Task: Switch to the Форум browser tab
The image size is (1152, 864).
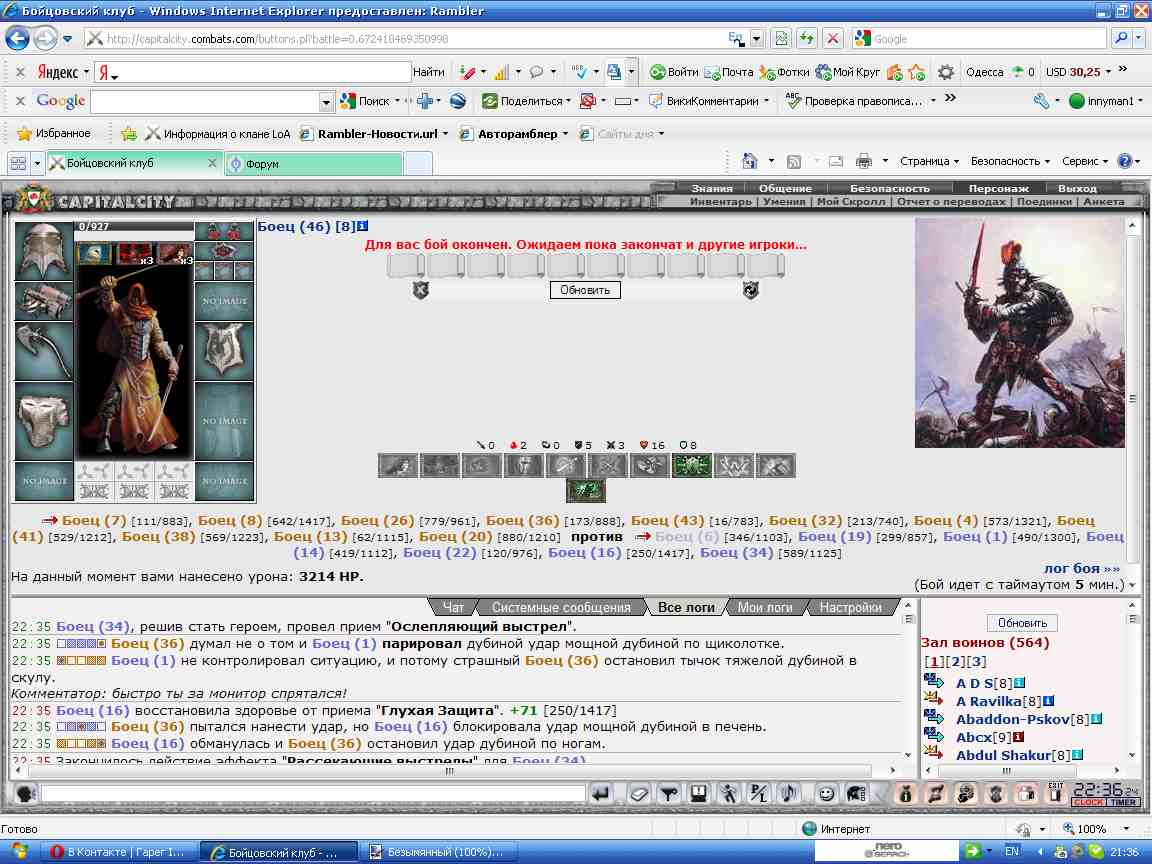Action: point(314,164)
